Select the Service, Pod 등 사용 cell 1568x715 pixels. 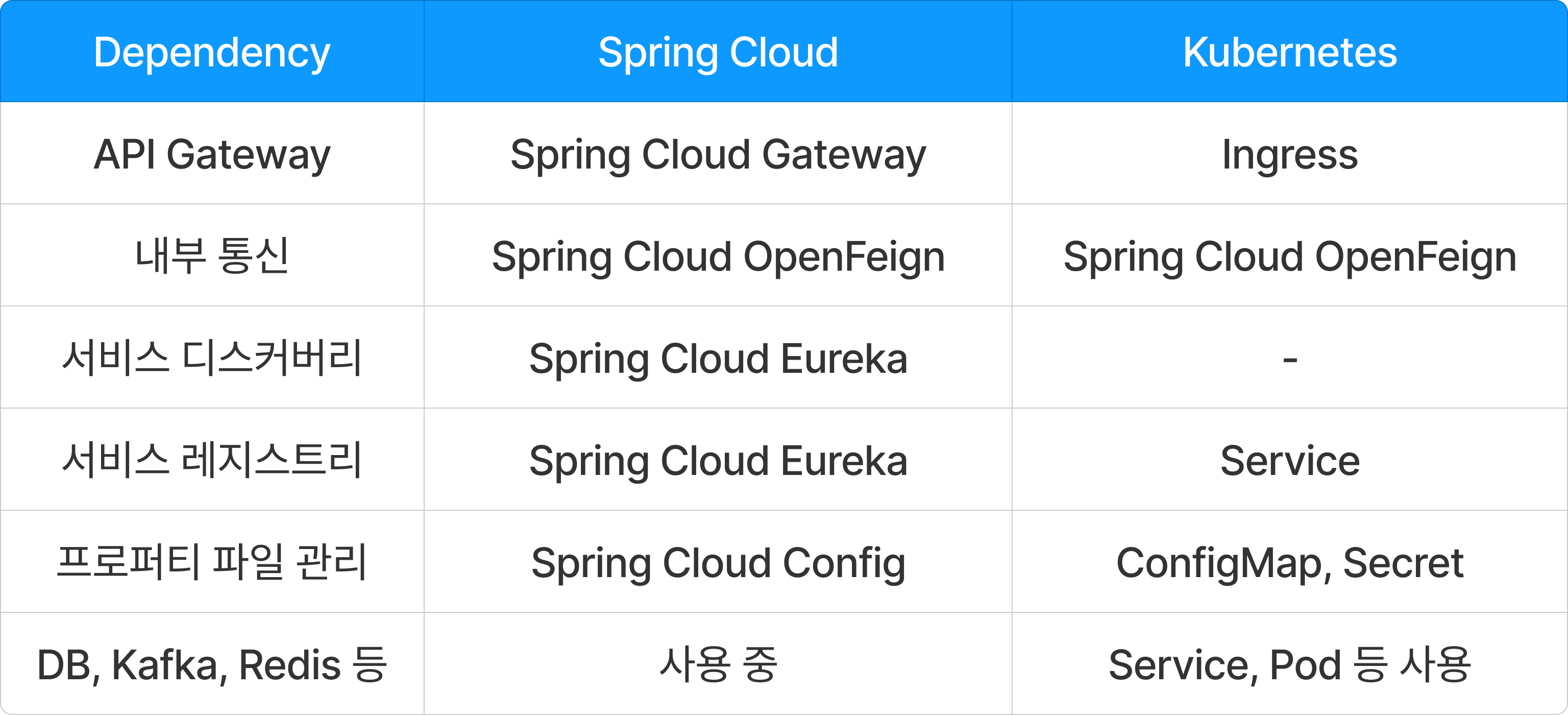pyautogui.click(x=1289, y=664)
